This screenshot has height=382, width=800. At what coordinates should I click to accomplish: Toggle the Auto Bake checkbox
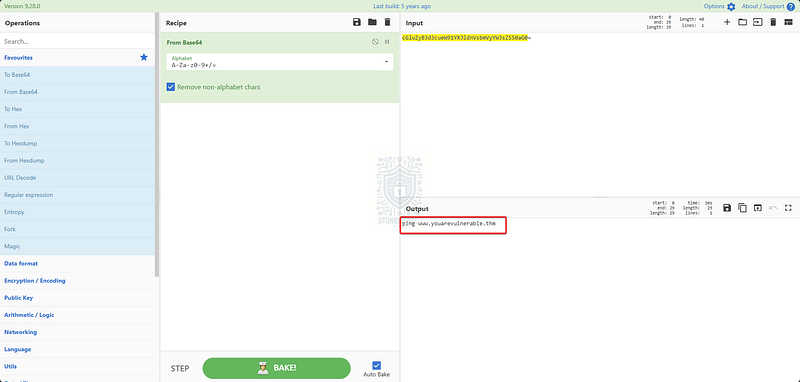[377, 365]
